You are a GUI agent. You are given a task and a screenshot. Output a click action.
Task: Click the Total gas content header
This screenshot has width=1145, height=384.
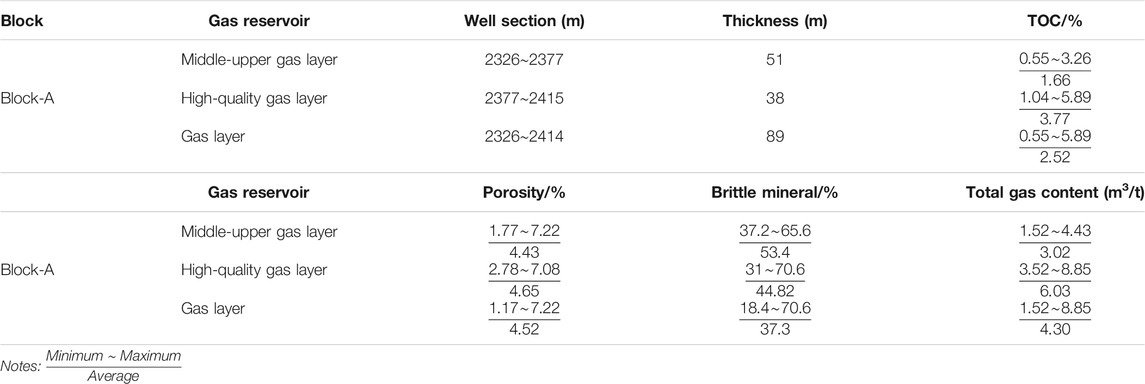(1054, 193)
